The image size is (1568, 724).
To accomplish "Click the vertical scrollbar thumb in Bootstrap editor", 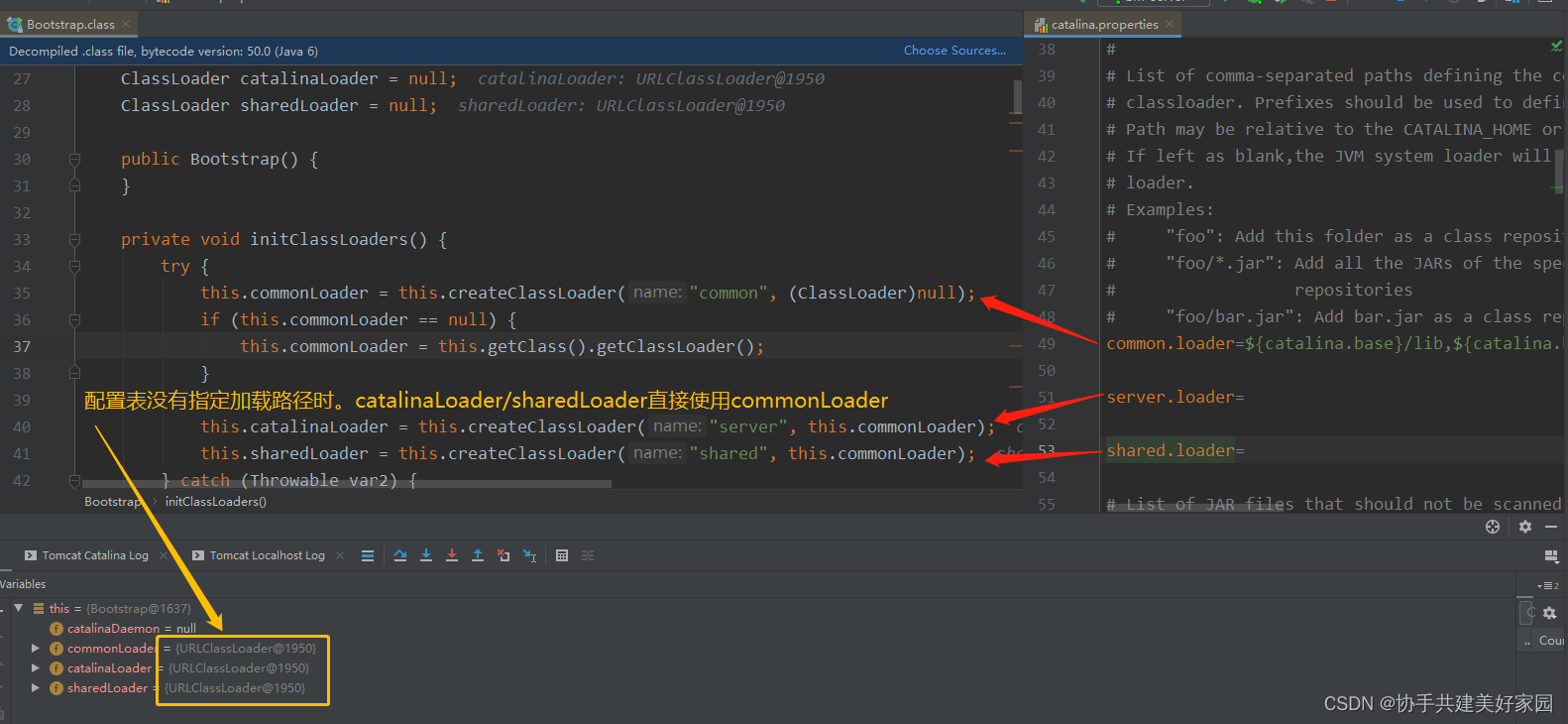I will point(1017,96).
